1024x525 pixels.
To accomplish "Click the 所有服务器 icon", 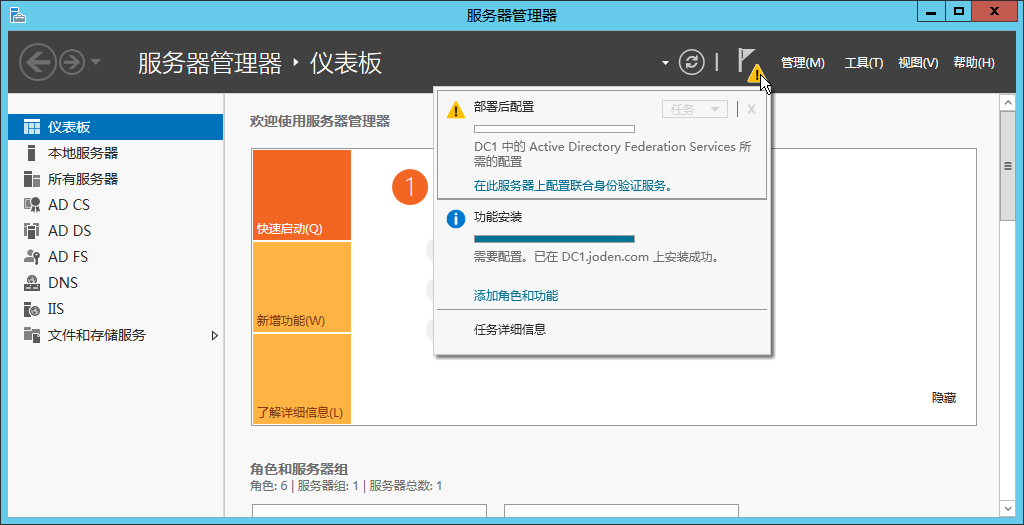I will [31, 179].
